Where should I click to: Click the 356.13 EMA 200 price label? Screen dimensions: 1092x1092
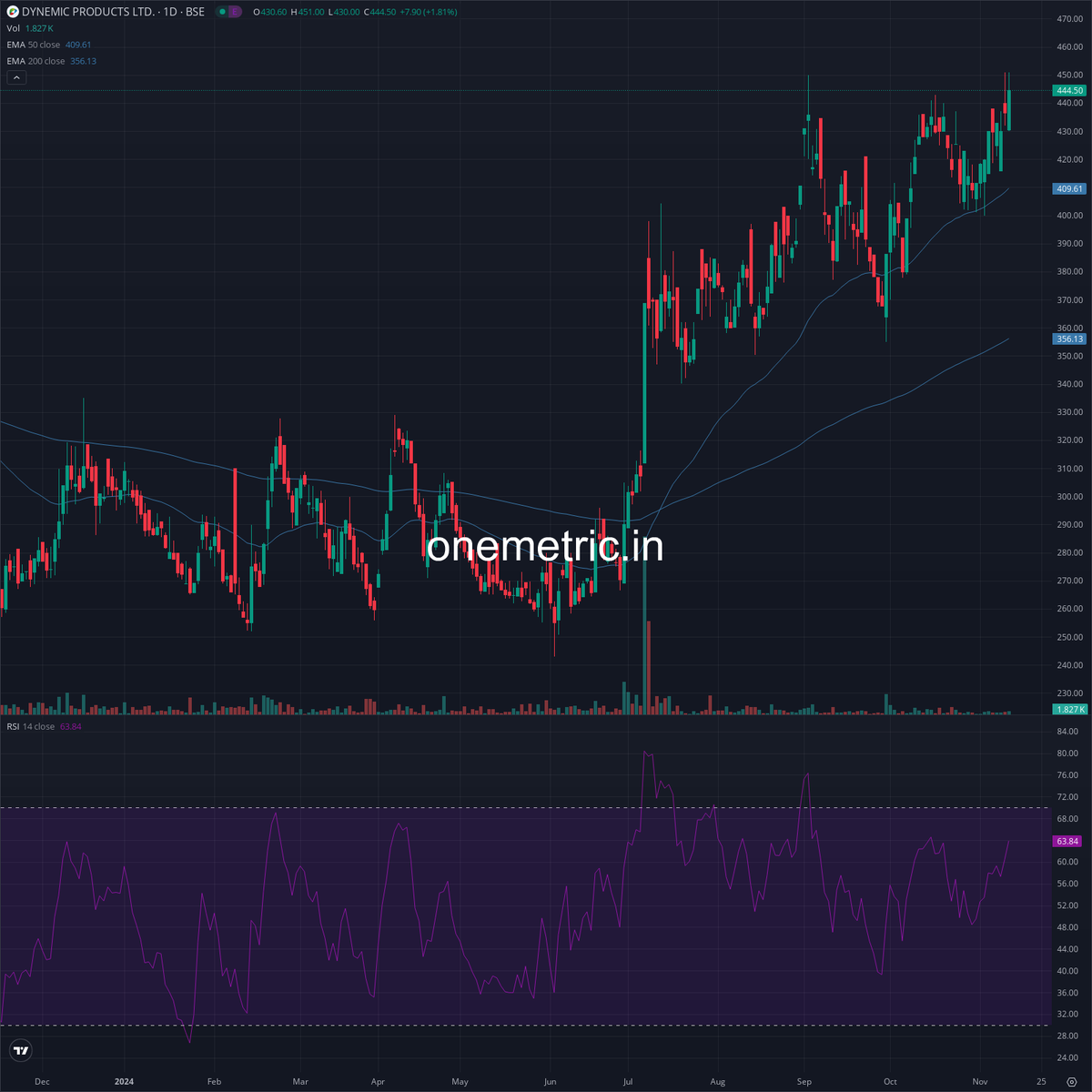(x=1069, y=339)
